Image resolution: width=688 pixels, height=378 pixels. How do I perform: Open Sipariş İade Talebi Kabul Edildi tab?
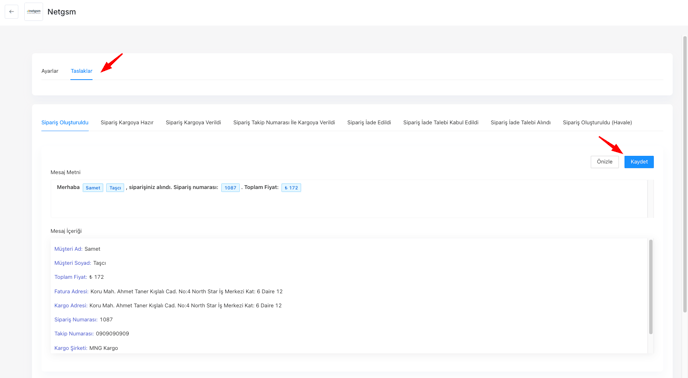(x=441, y=122)
